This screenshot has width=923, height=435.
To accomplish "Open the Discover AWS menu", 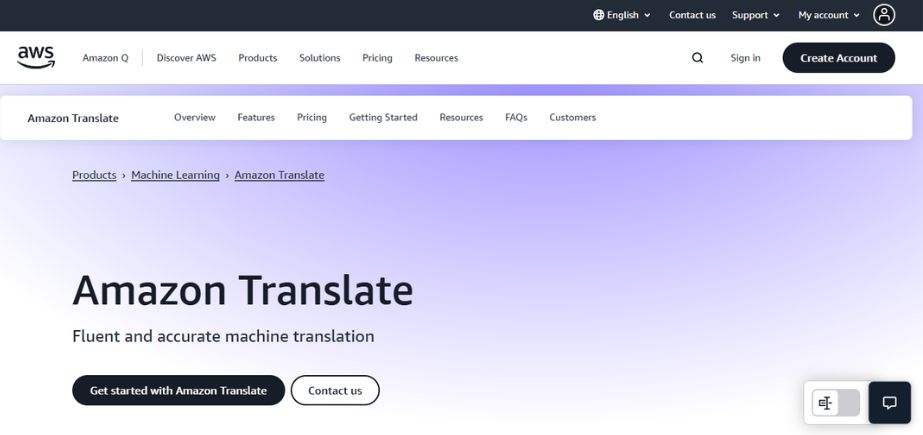I will click(x=186, y=58).
